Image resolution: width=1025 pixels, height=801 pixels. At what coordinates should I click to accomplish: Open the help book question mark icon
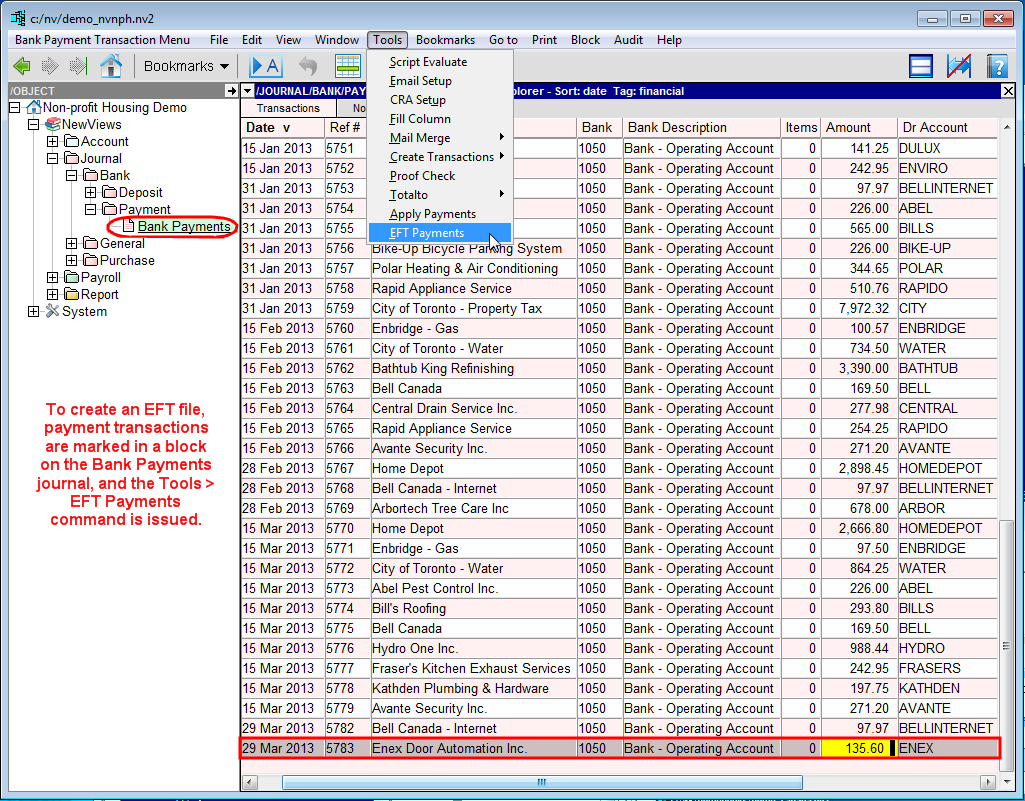tap(996, 66)
